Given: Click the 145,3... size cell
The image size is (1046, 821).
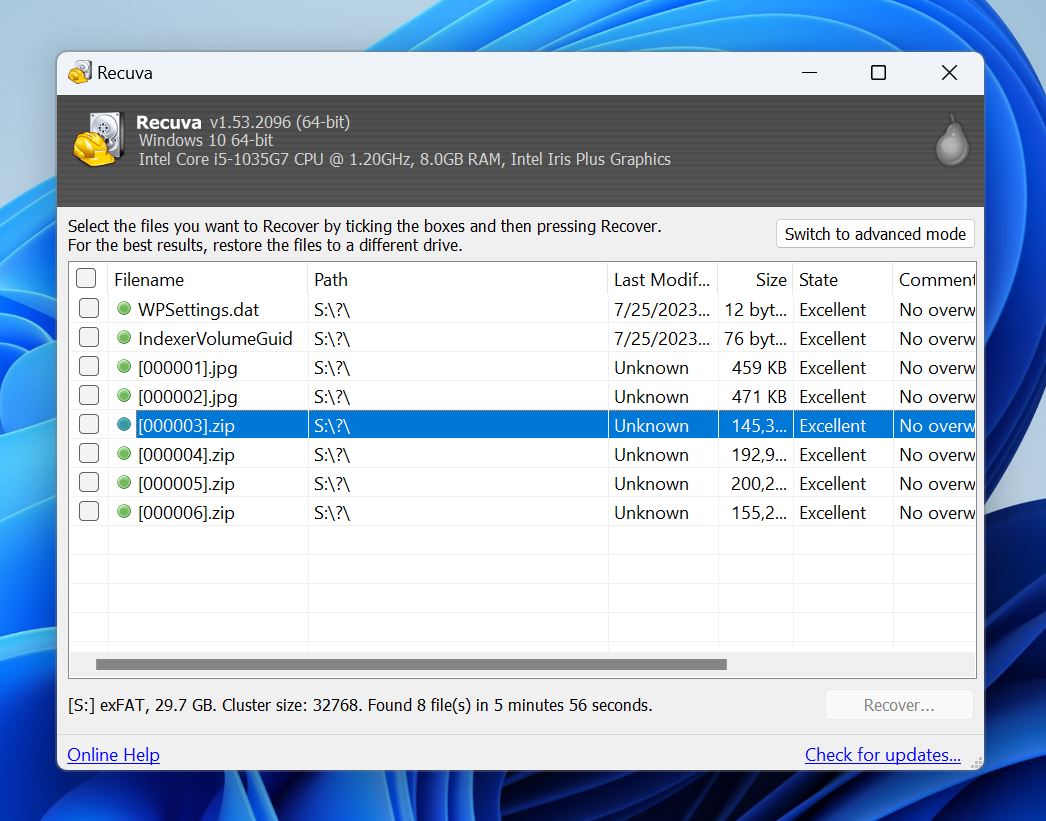Looking at the screenshot, I should tap(759, 426).
